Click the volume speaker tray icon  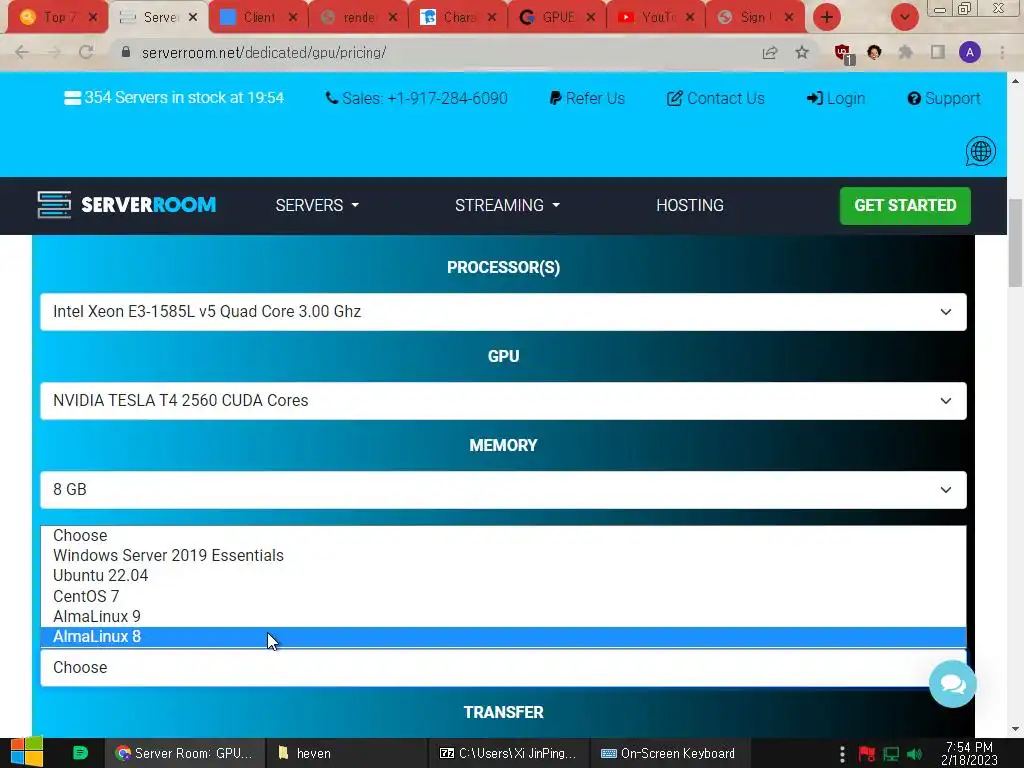914,754
